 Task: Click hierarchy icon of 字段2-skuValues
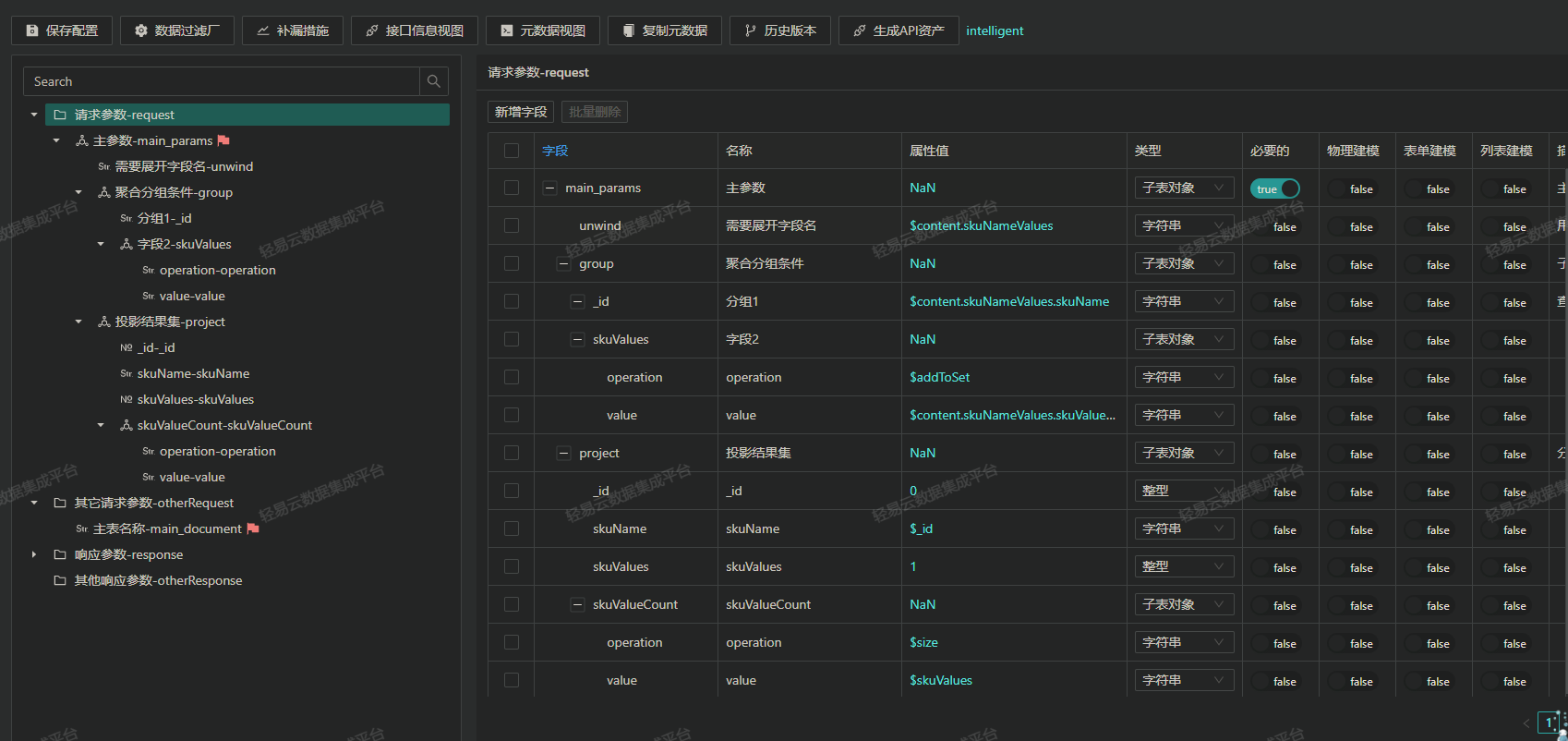pyautogui.click(x=127, y=244)
